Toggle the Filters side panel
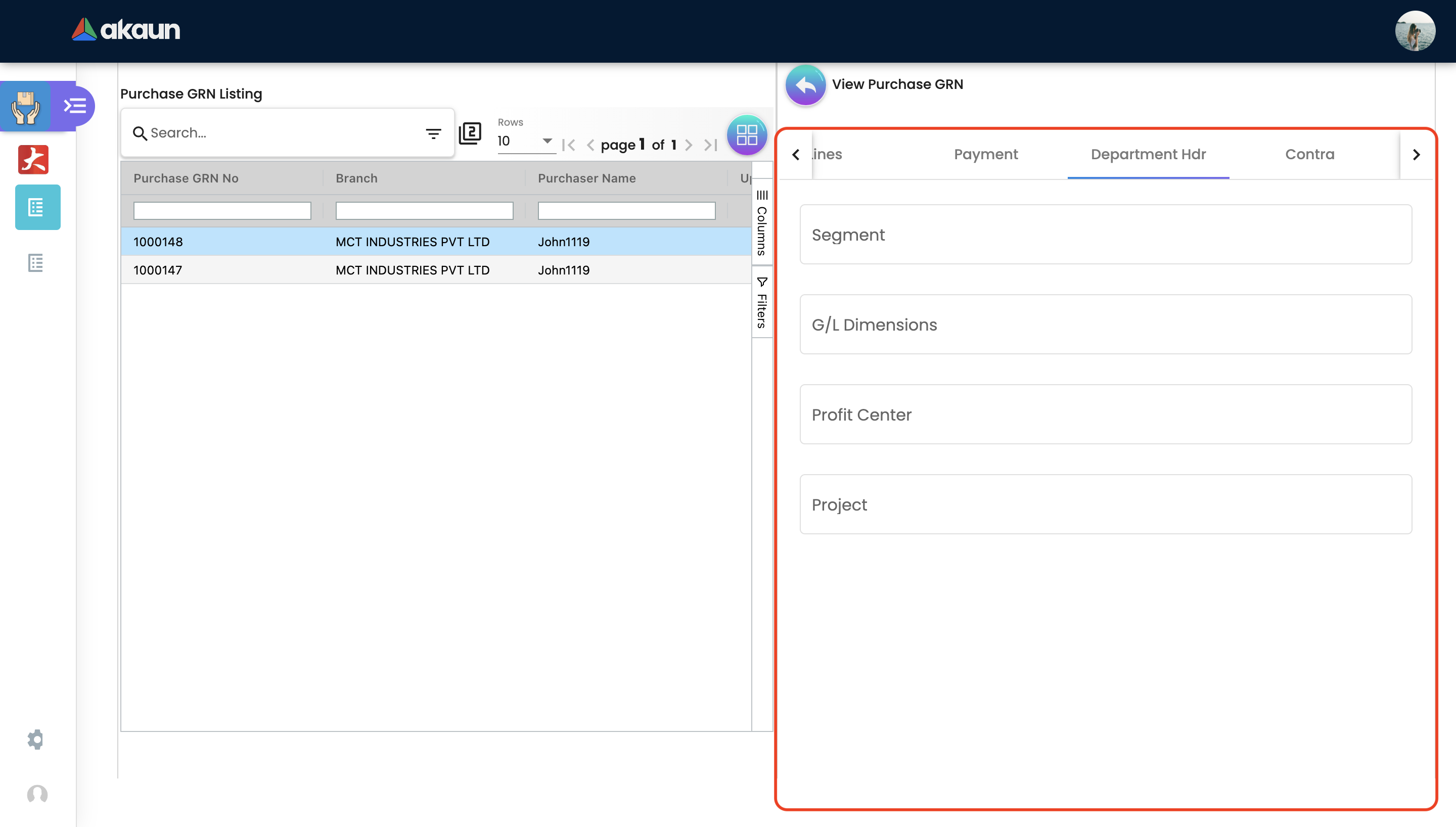1456x827 pixels. [x=762, y=303]
